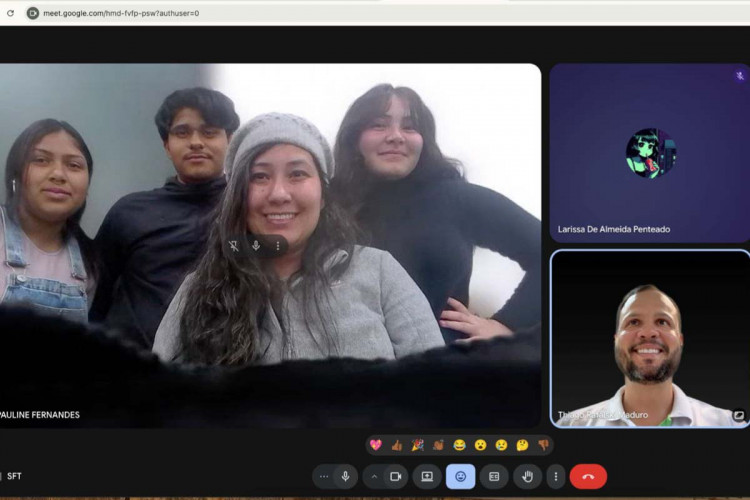React with the laughing crying emoji

pos(459,445)
